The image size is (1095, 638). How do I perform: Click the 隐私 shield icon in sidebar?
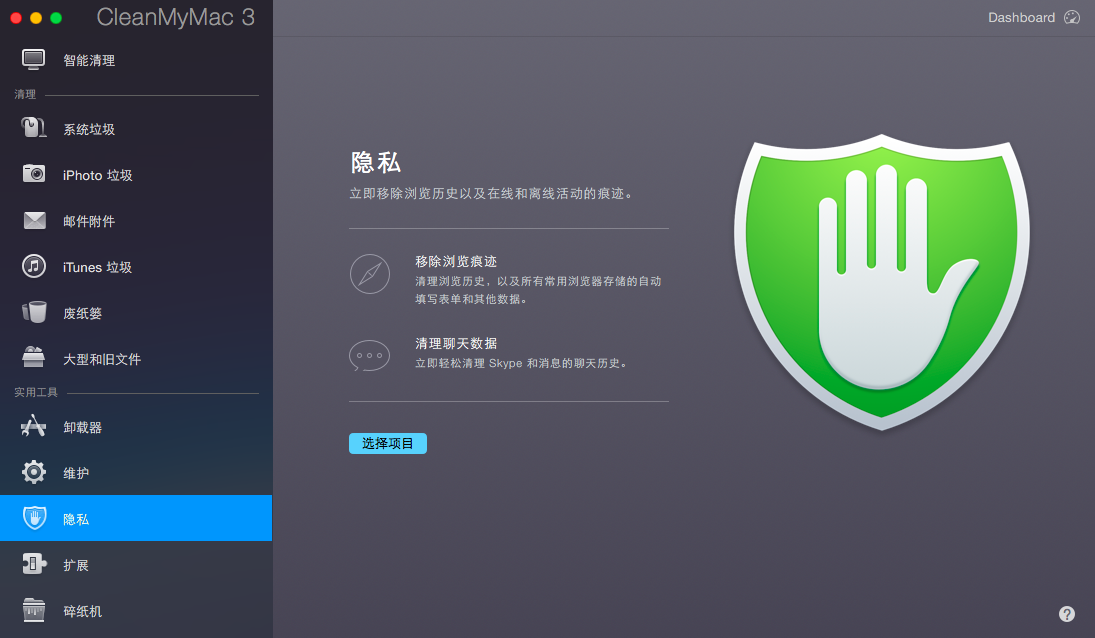pyautogui.click(x=34, y=518)
